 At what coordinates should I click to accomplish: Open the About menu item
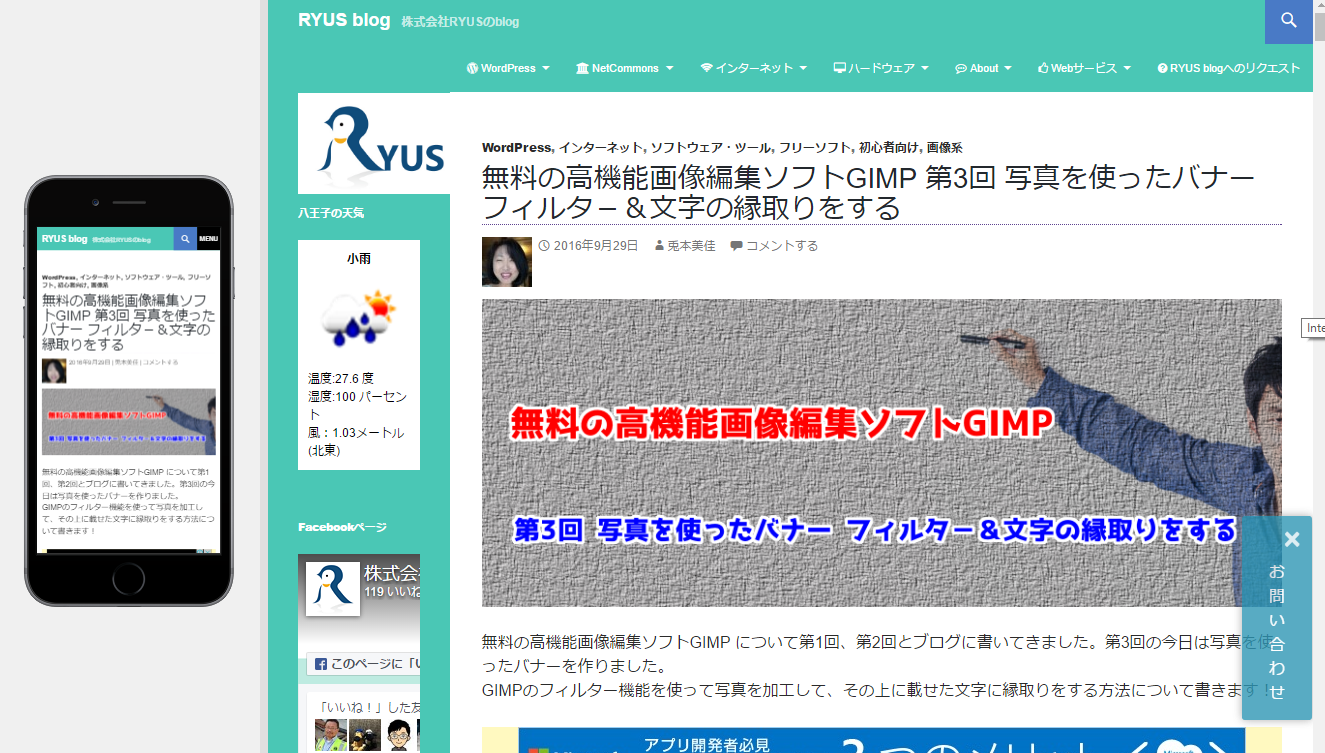[x=983, y=68]
